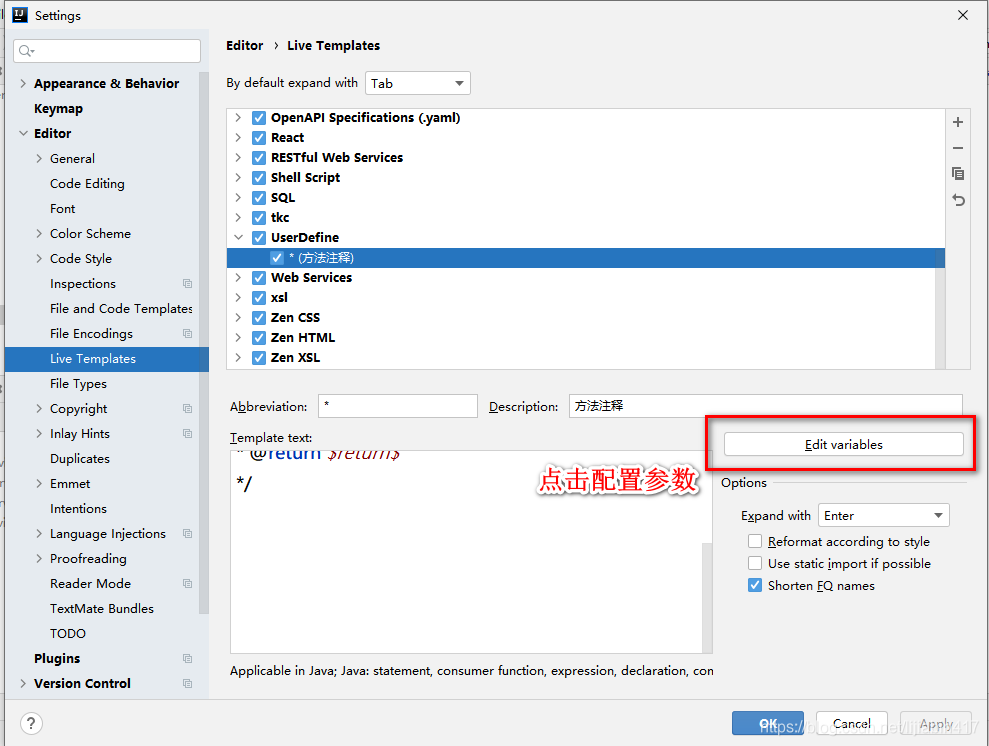This screenshot has height=746, width=989.
Task: Disable Shorten FQ names option
Action: pyautogui.click(x=754, y=585)
